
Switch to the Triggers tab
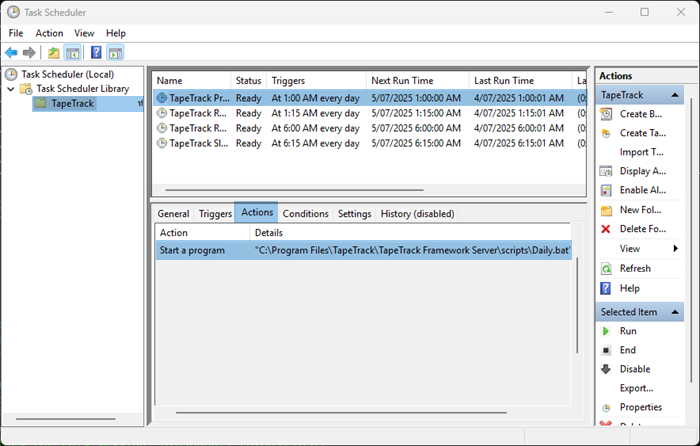click(215, 214)
